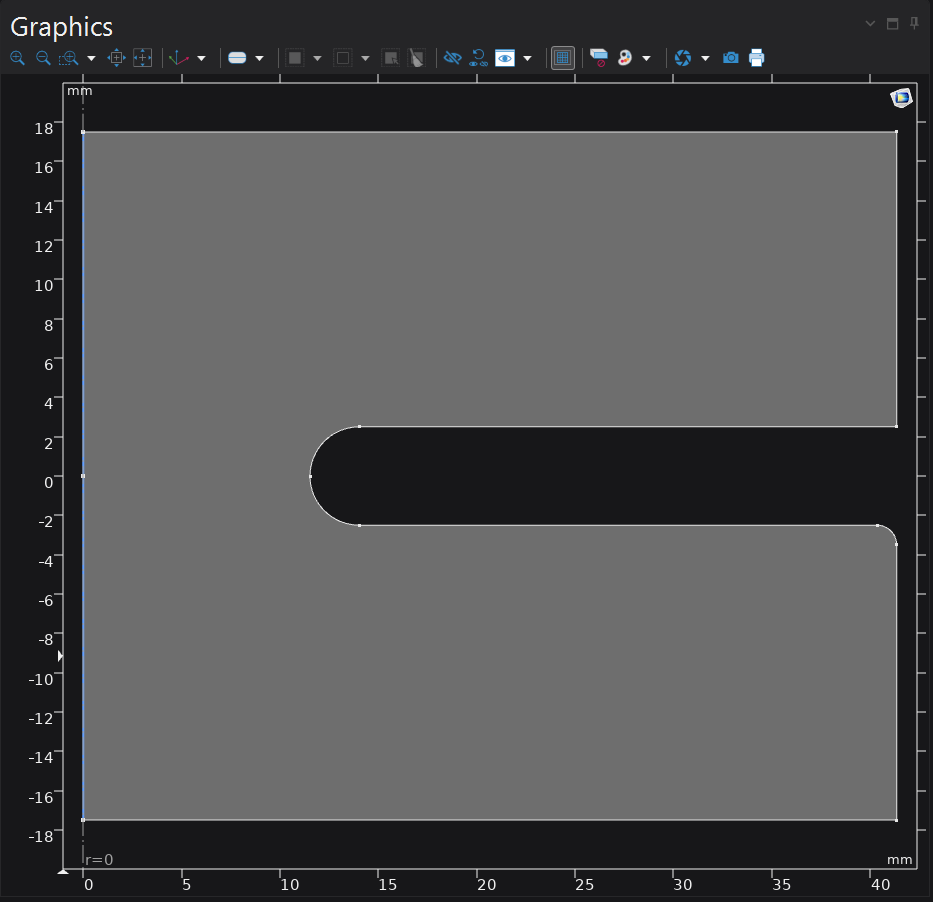
Task: Click the COMSOL logo in canvas corner
Action: coord(901,97)
